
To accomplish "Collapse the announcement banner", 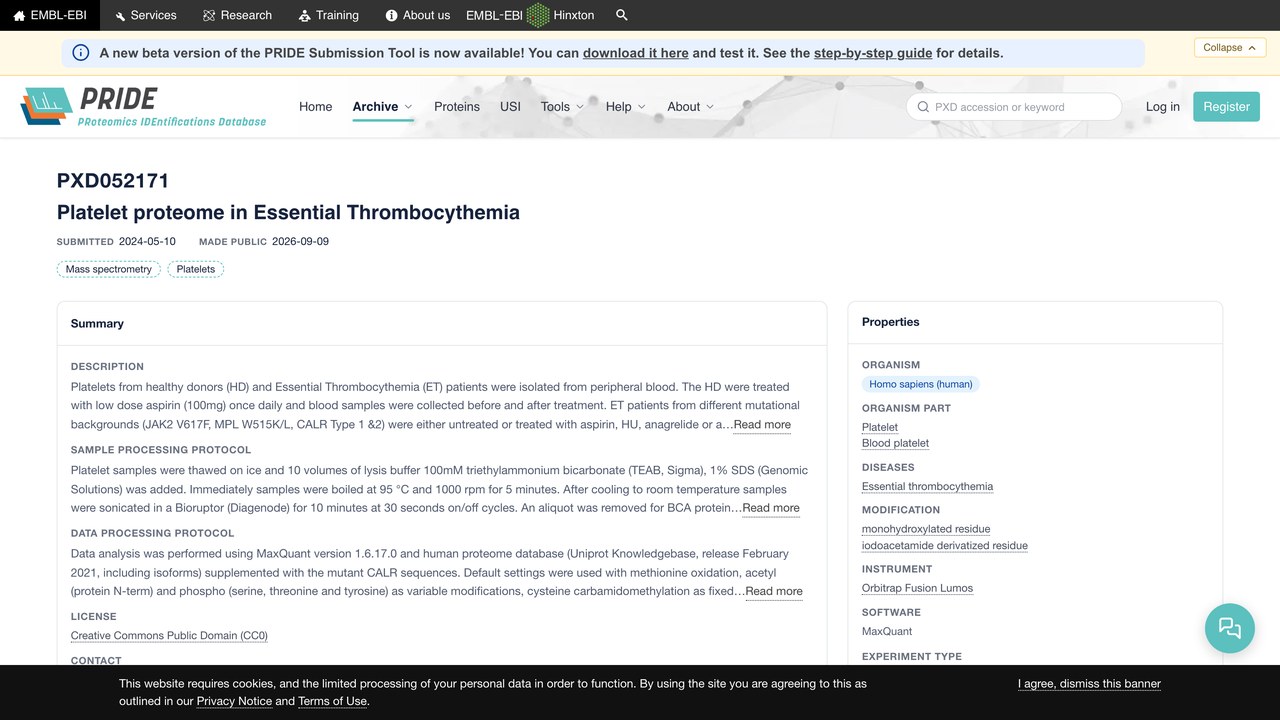I will click(1230, 47).
